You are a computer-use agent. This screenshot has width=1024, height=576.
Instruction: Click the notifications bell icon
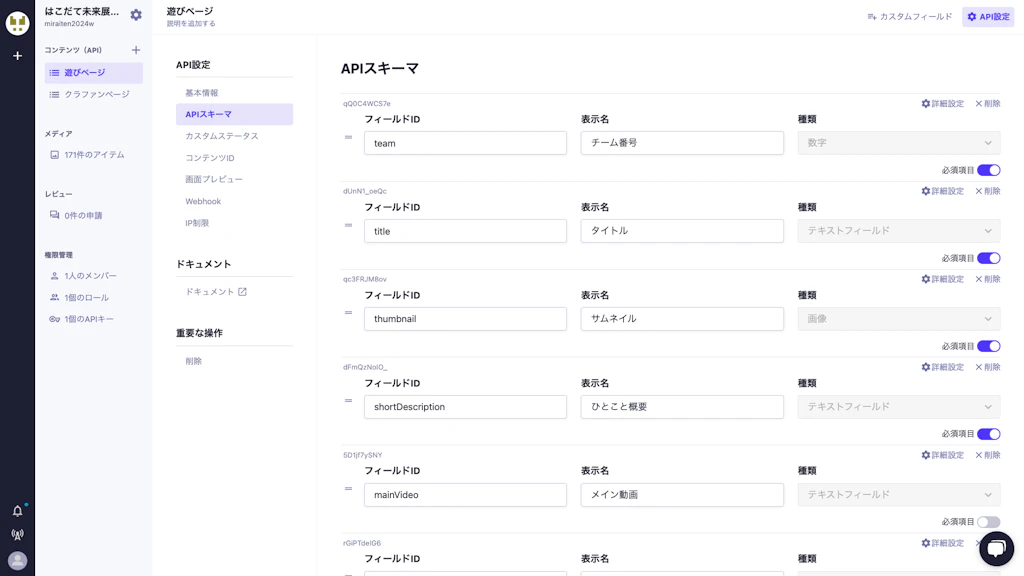(x=17, y=511)
